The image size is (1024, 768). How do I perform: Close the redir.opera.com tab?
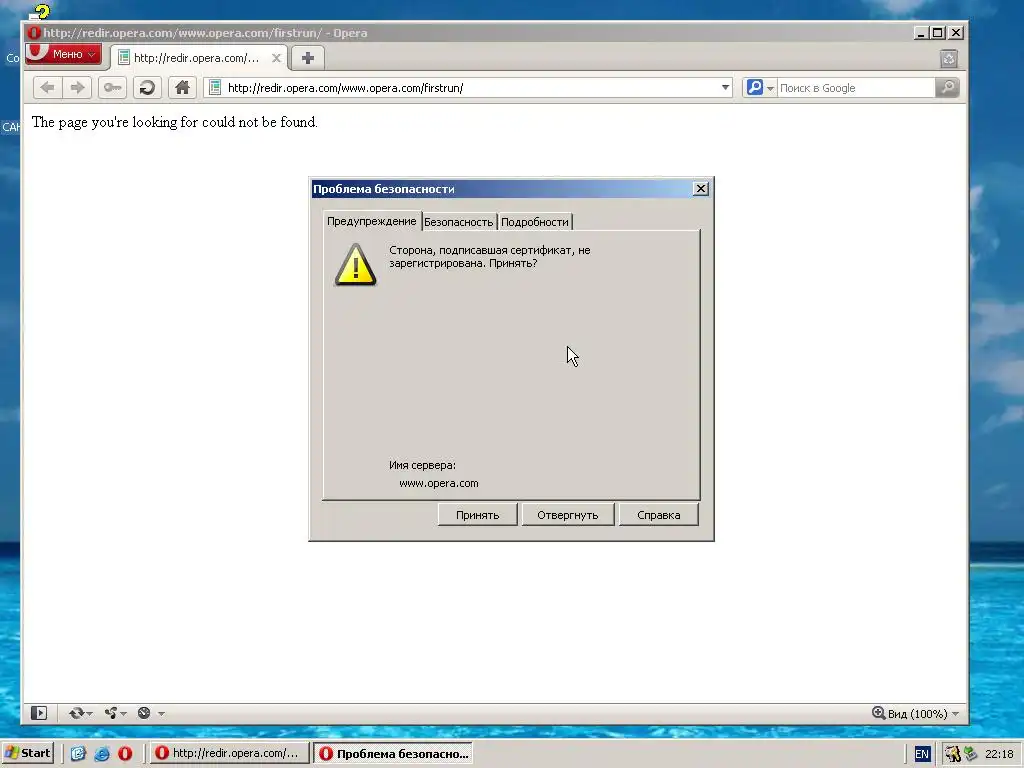pos(276,58)
